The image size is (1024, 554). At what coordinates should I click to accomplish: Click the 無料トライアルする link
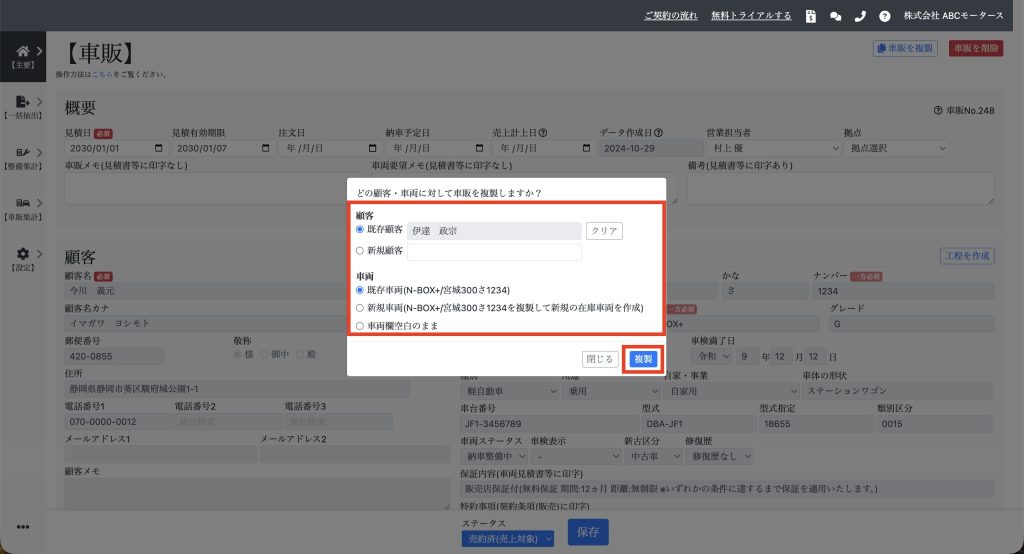point(751,16)
